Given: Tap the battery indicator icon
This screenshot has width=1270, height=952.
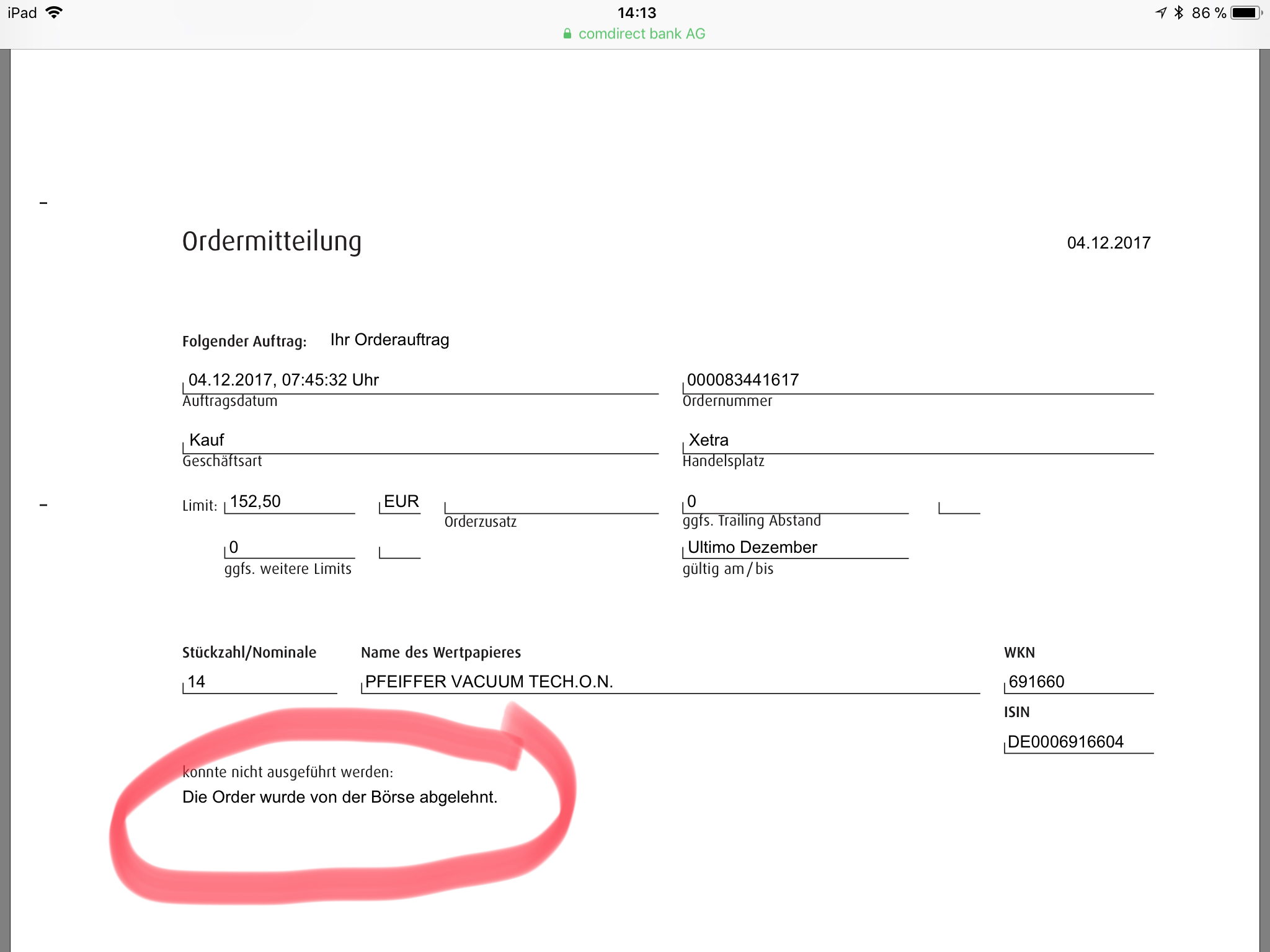Looking at the screenshot, I should tap(1245, 12).
